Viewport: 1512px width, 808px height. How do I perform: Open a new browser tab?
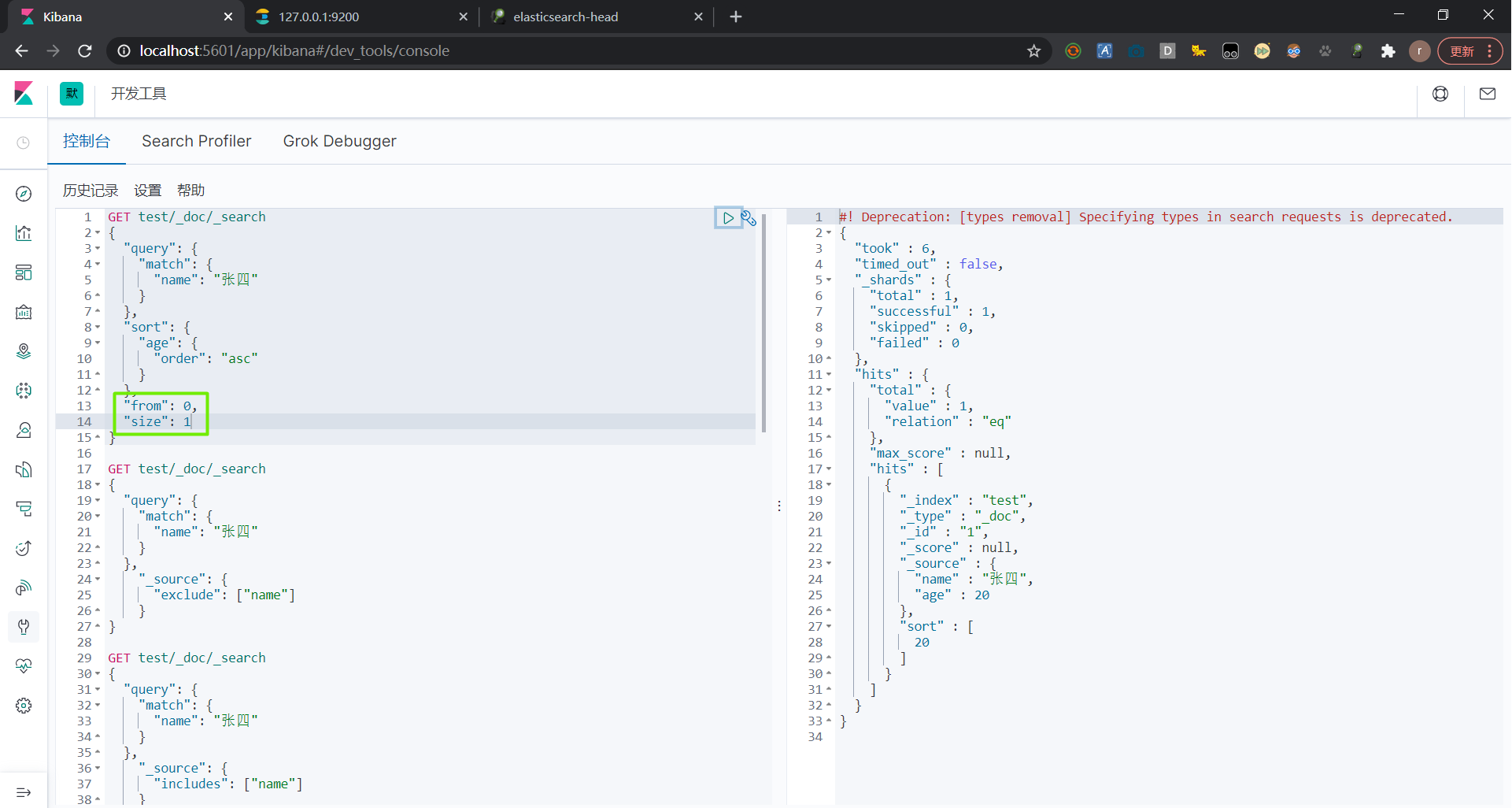(736, 17)
